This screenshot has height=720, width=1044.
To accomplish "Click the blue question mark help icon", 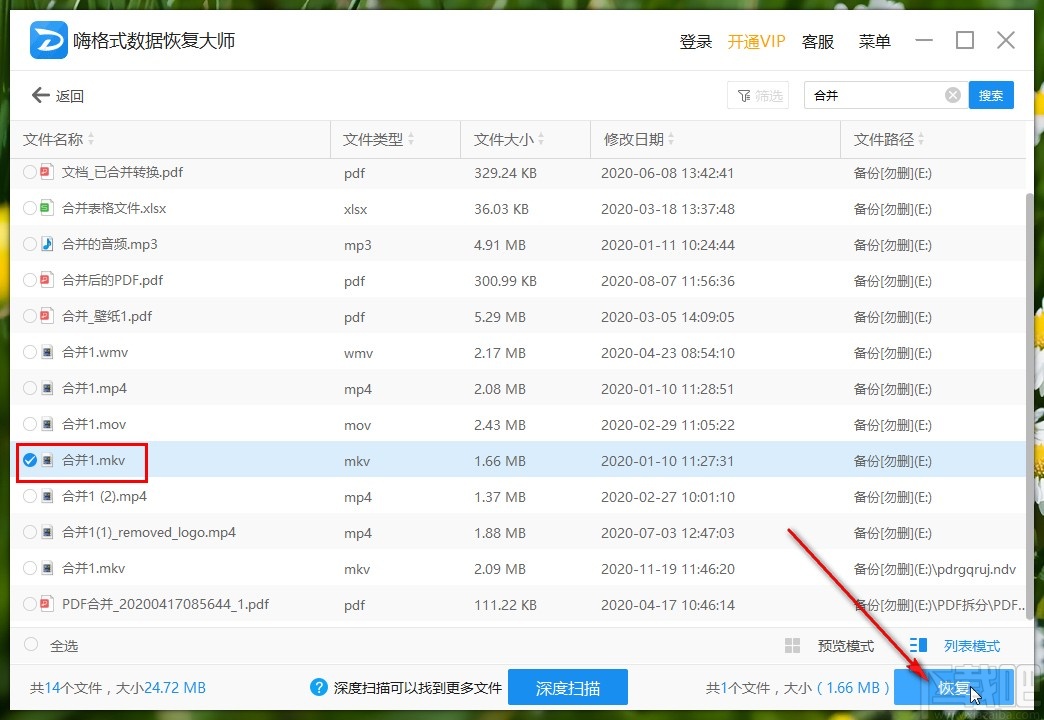I will [x=319, y=687].
